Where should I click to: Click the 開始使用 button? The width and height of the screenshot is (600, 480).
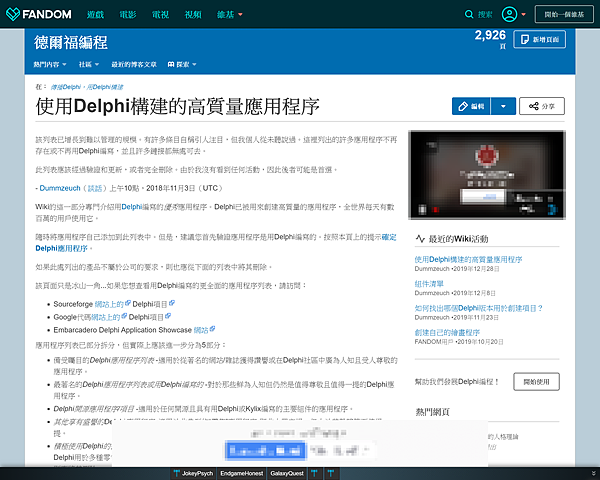coord(536,382)
